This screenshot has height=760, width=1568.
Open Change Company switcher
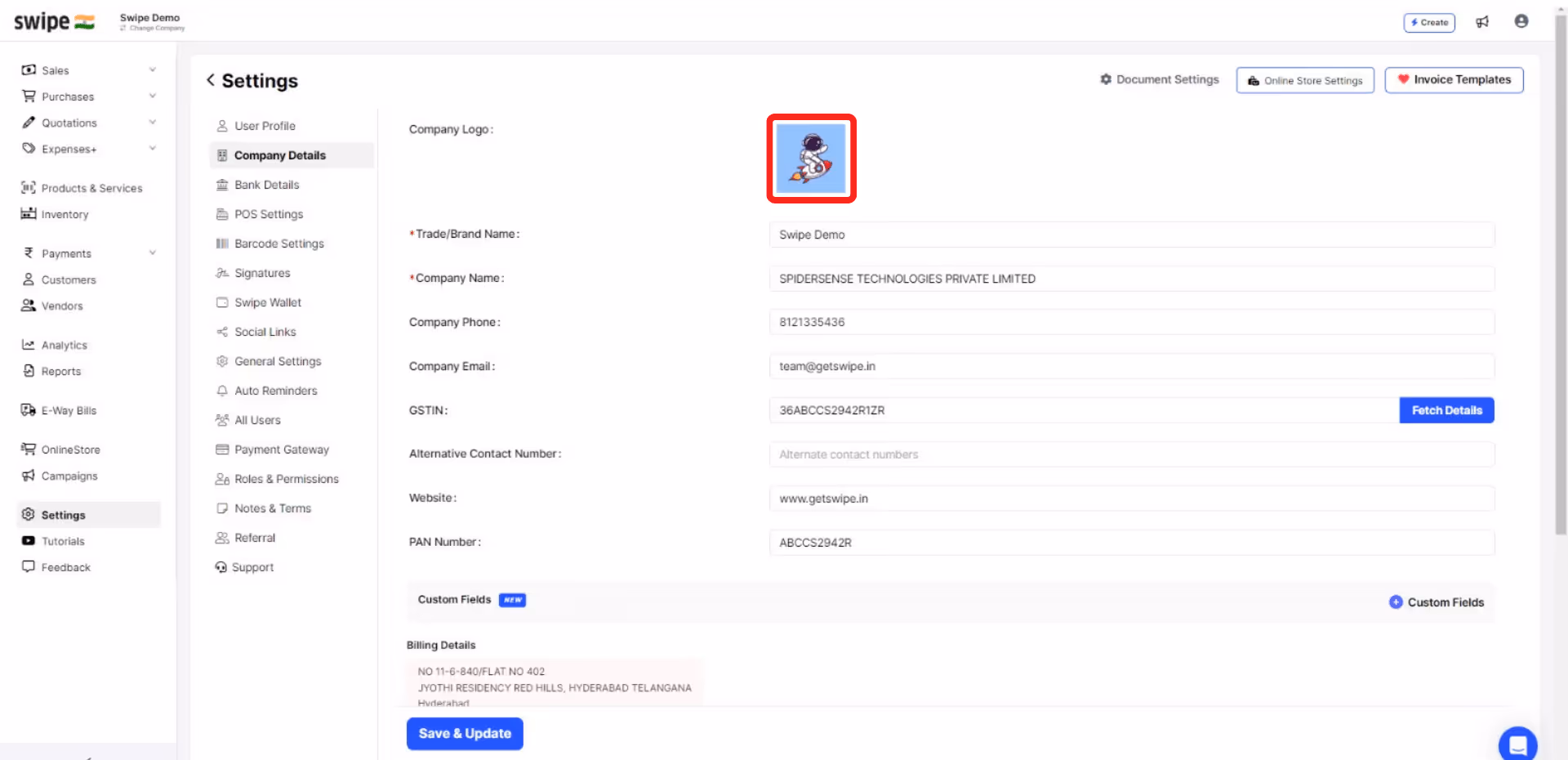click(x=153, y=28)
